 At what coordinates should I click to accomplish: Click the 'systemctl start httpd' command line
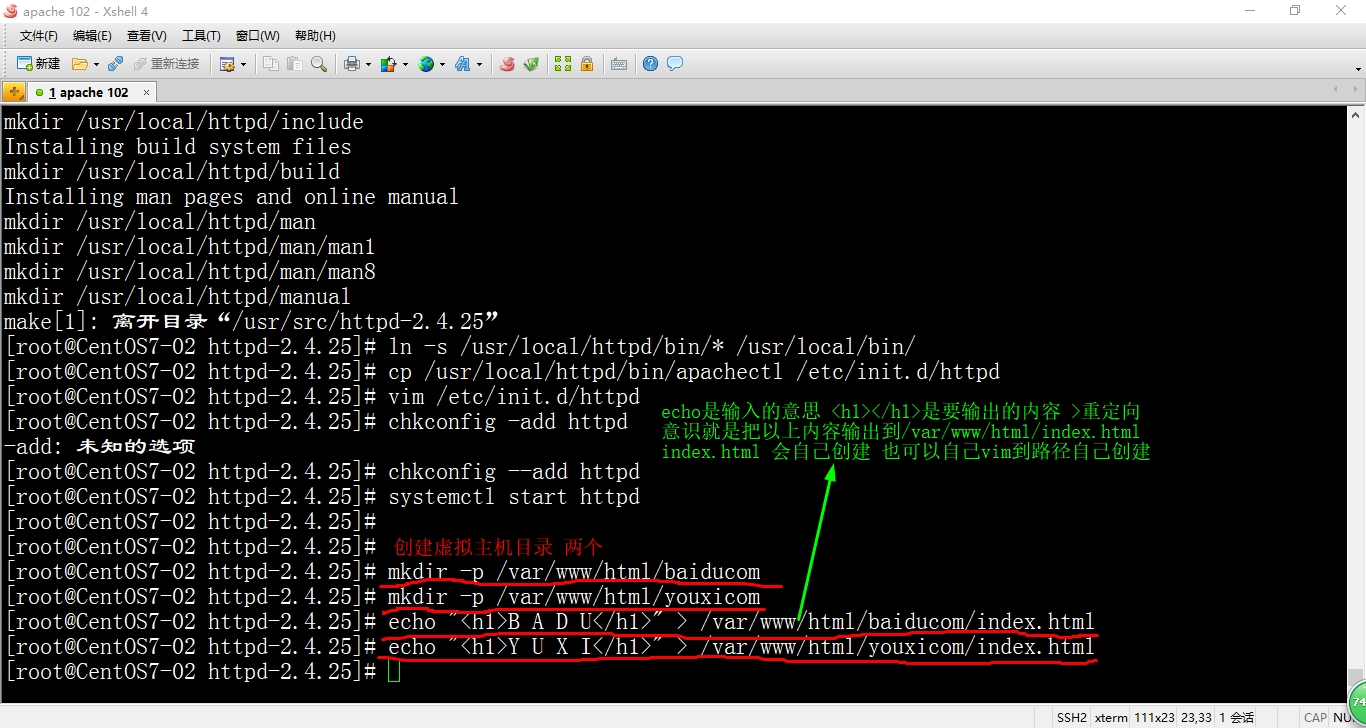click(x=513, y=497)
